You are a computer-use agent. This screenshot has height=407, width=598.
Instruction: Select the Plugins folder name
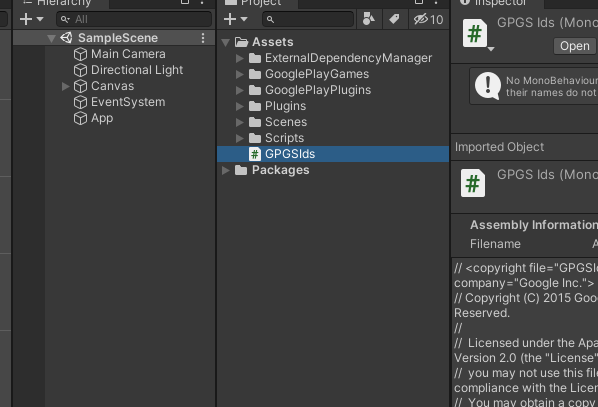[x=285, y=106]
